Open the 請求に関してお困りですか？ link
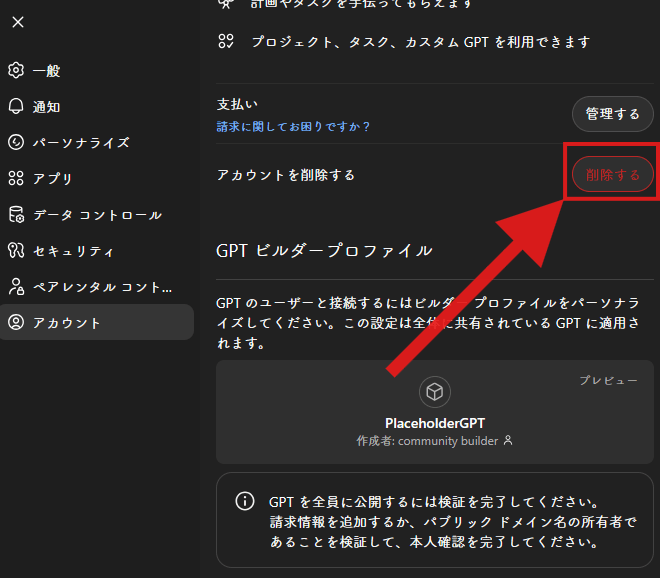This screenshot has width=660, height=578. (294, 126)
